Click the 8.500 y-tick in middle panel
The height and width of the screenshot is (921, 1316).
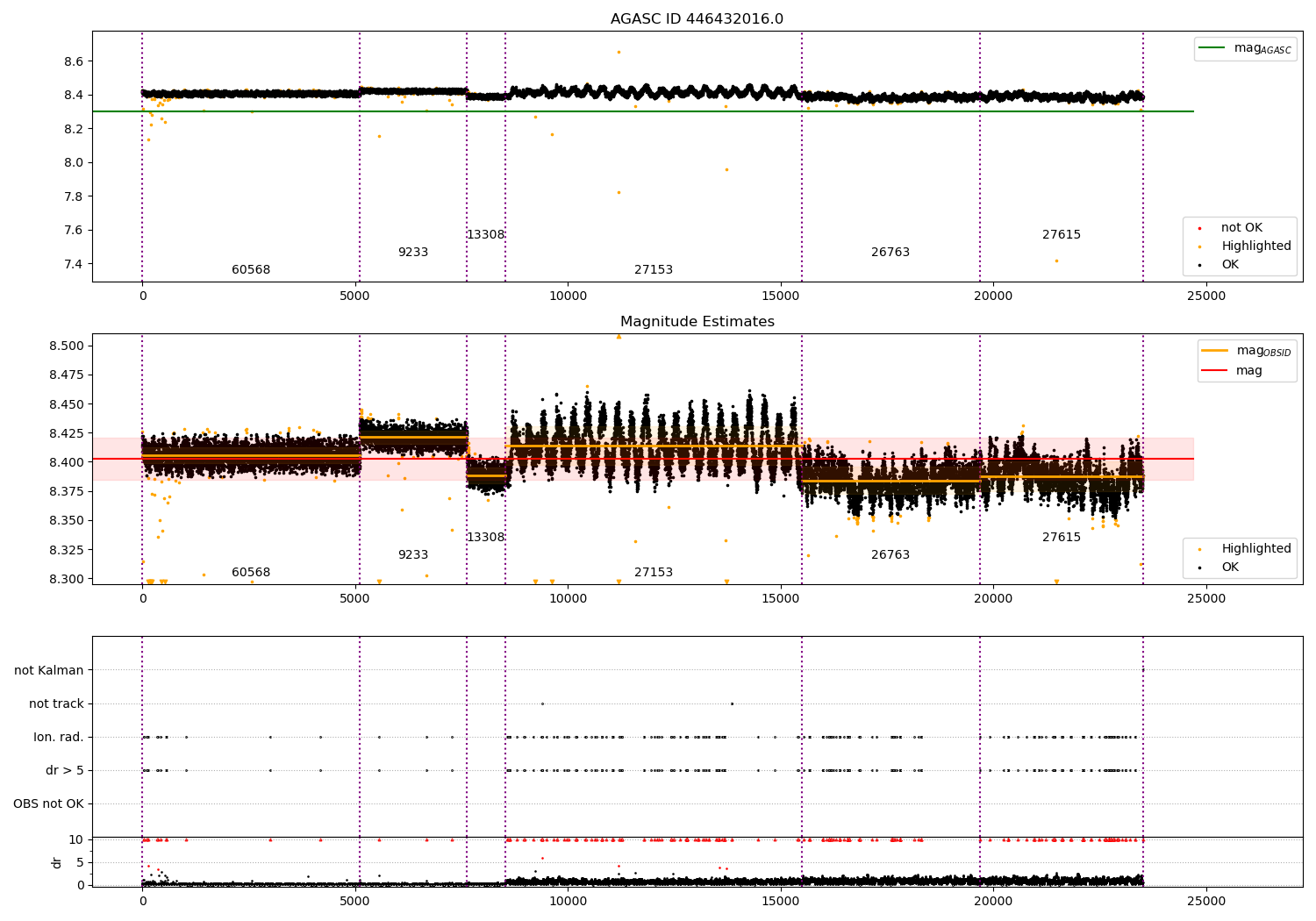[66, 346]
